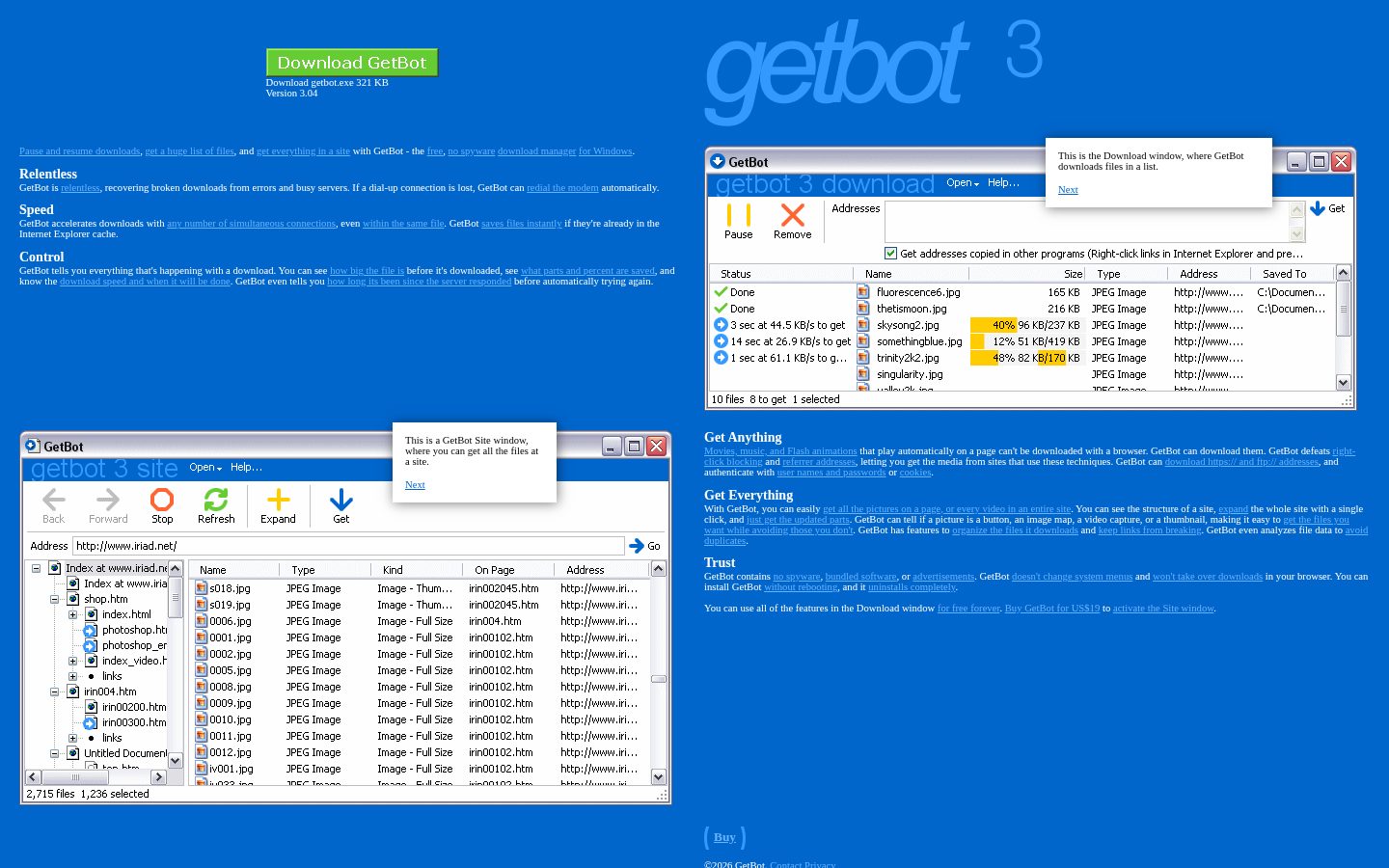Collapse the root 'Index at www.iriad.net' node
1389x868 pixels.
click(x=37, y=568)
